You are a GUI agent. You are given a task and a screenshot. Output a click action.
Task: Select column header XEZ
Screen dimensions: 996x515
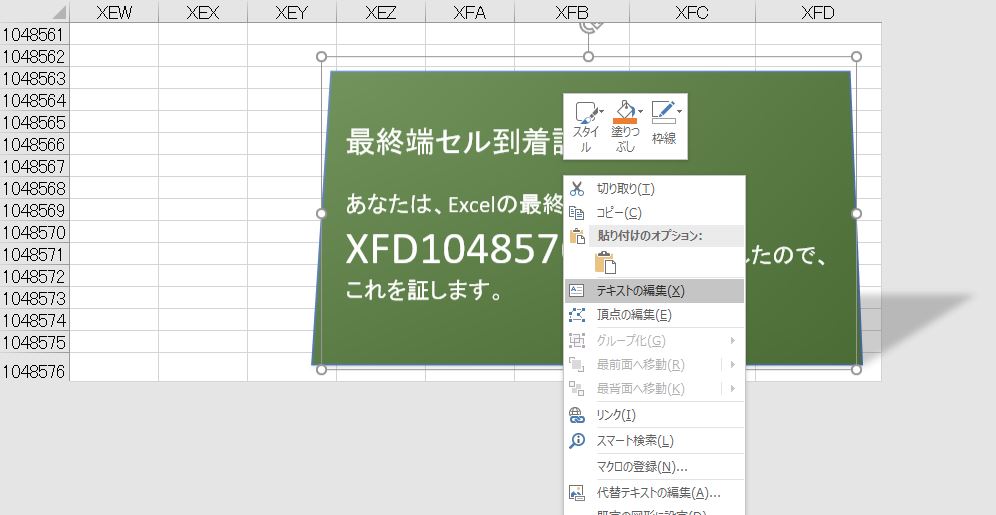tap(381, 12)
